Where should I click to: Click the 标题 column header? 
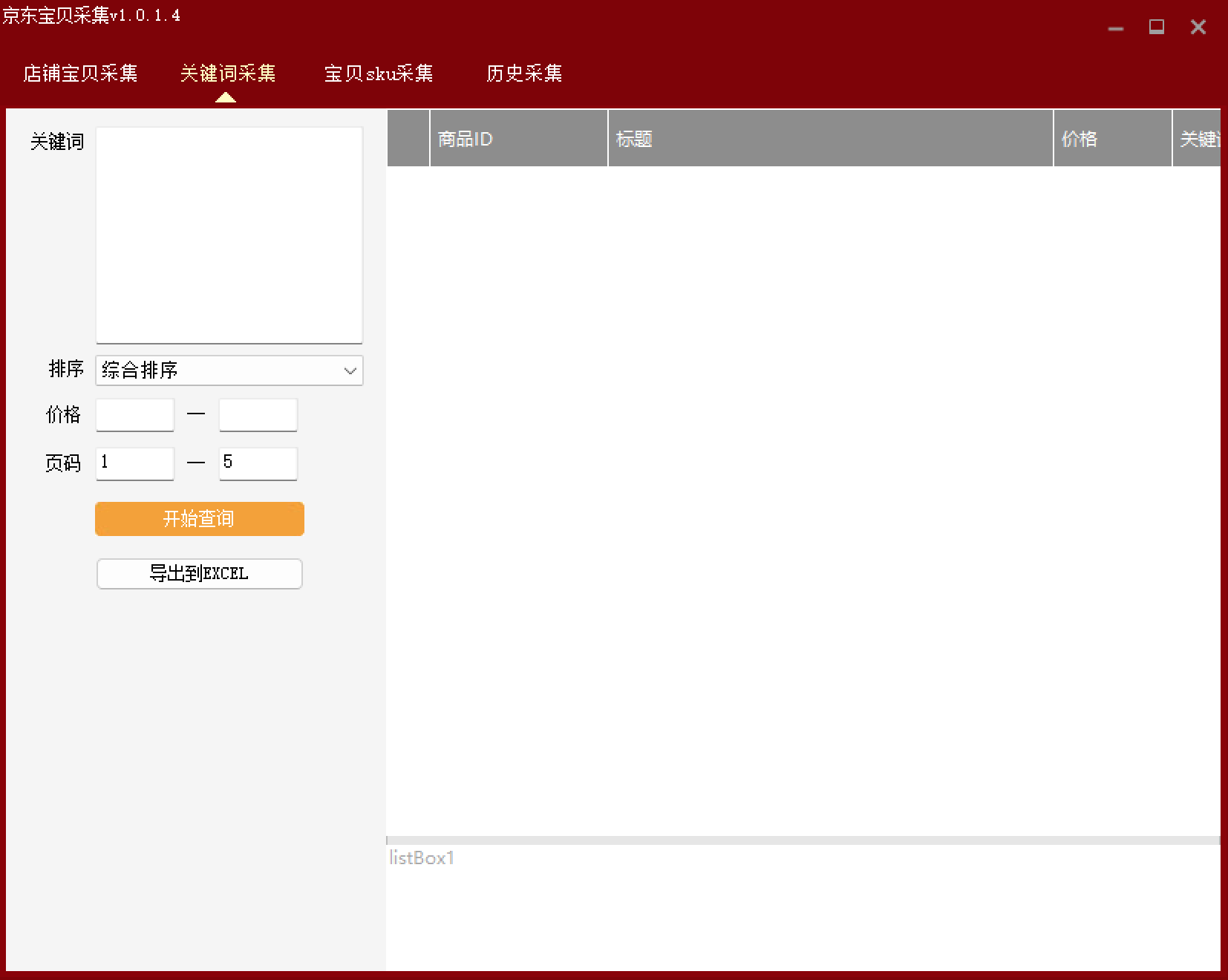tap(831, 138)
